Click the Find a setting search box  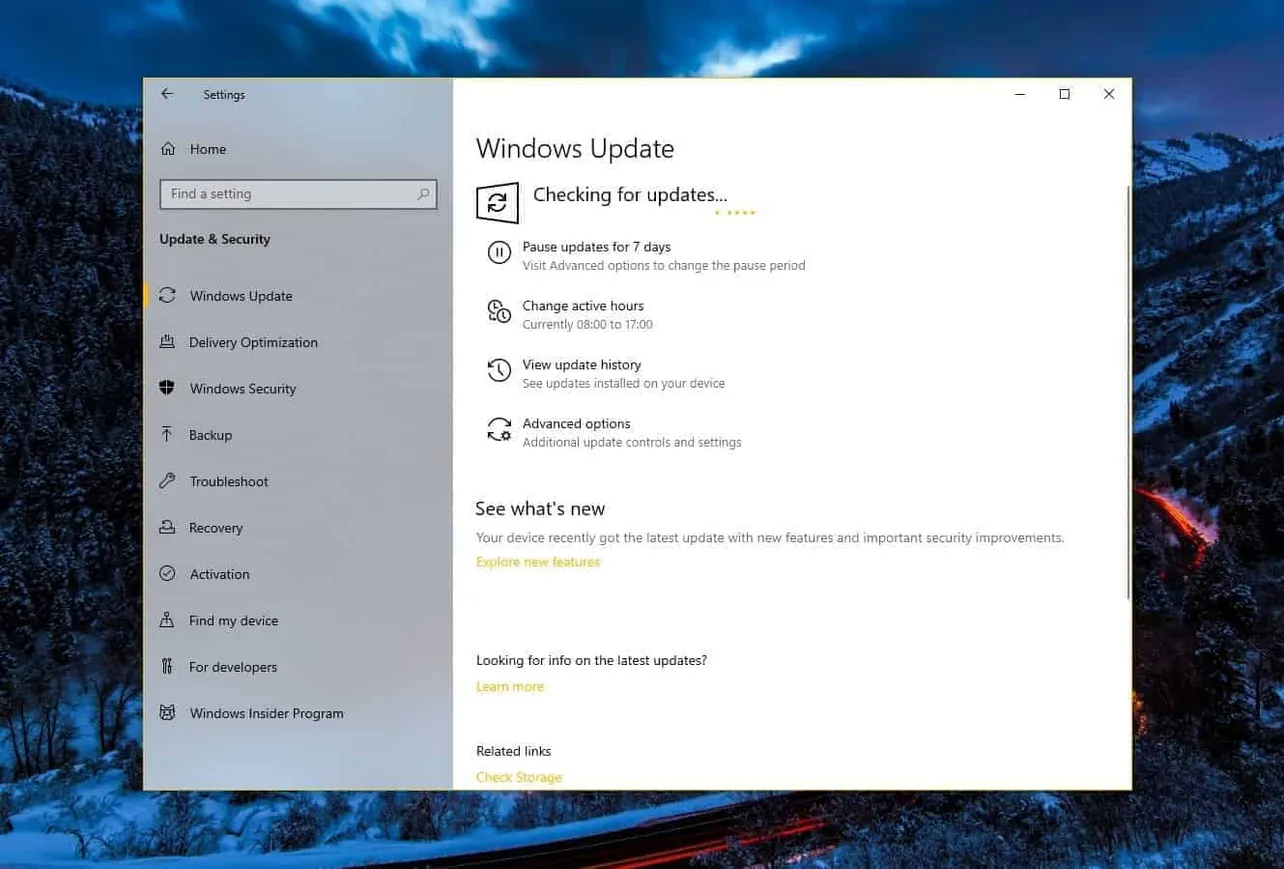coord(297,194)
